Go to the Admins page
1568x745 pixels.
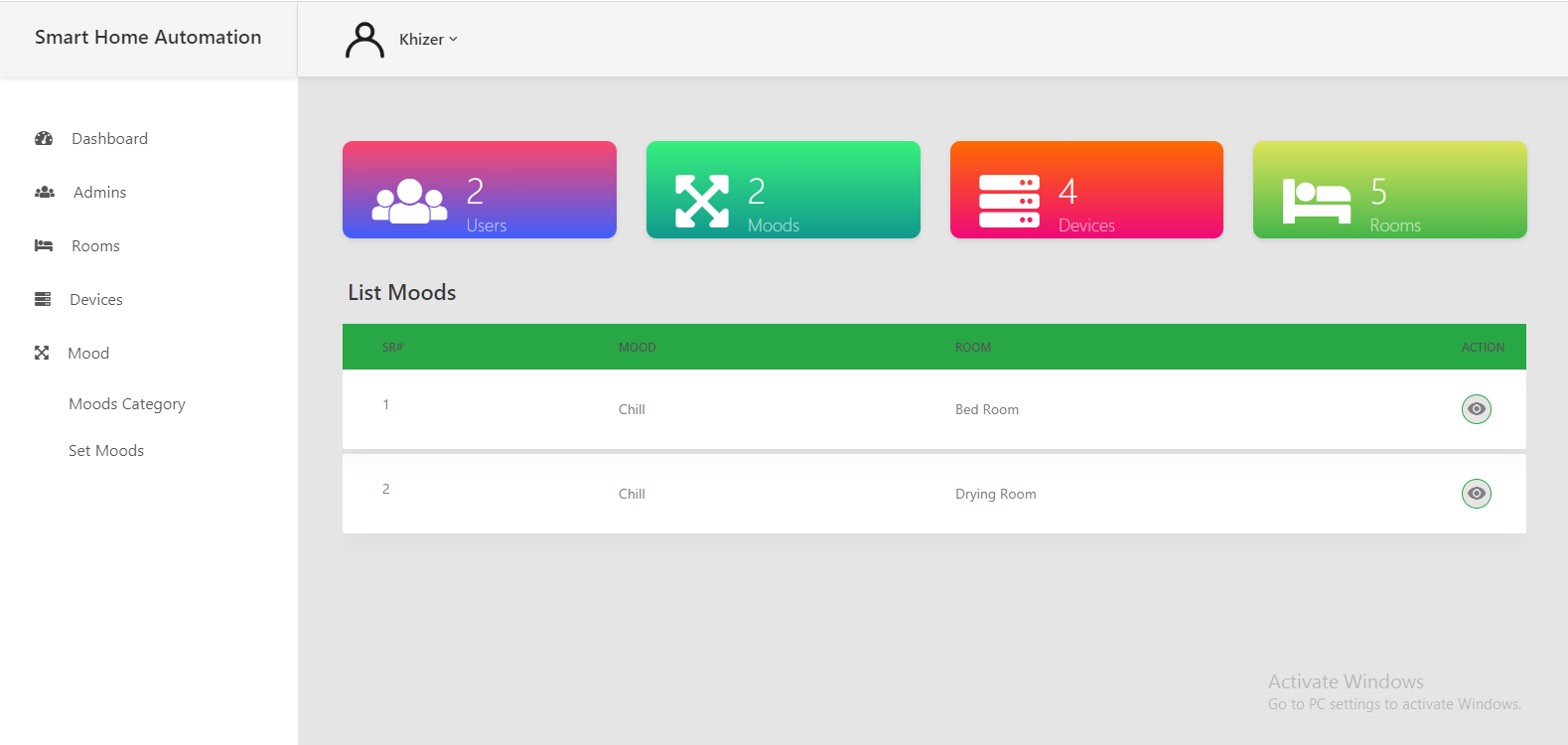99,193
